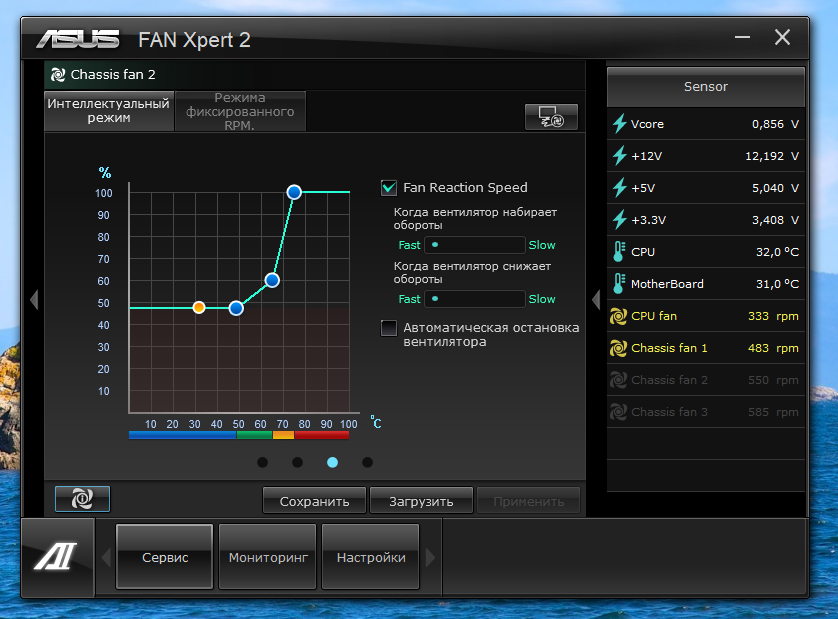Click the Chassis fan 1 483 rpm value

[x=773, y=348]
